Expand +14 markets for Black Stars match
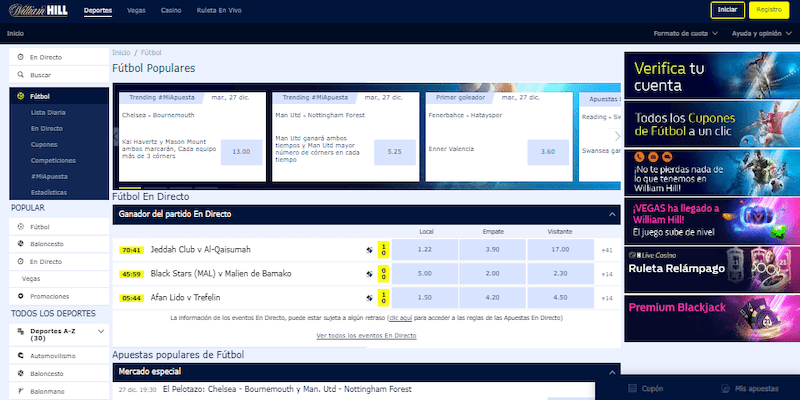This screenshot has width=800, height=400. tap(607, 274)
